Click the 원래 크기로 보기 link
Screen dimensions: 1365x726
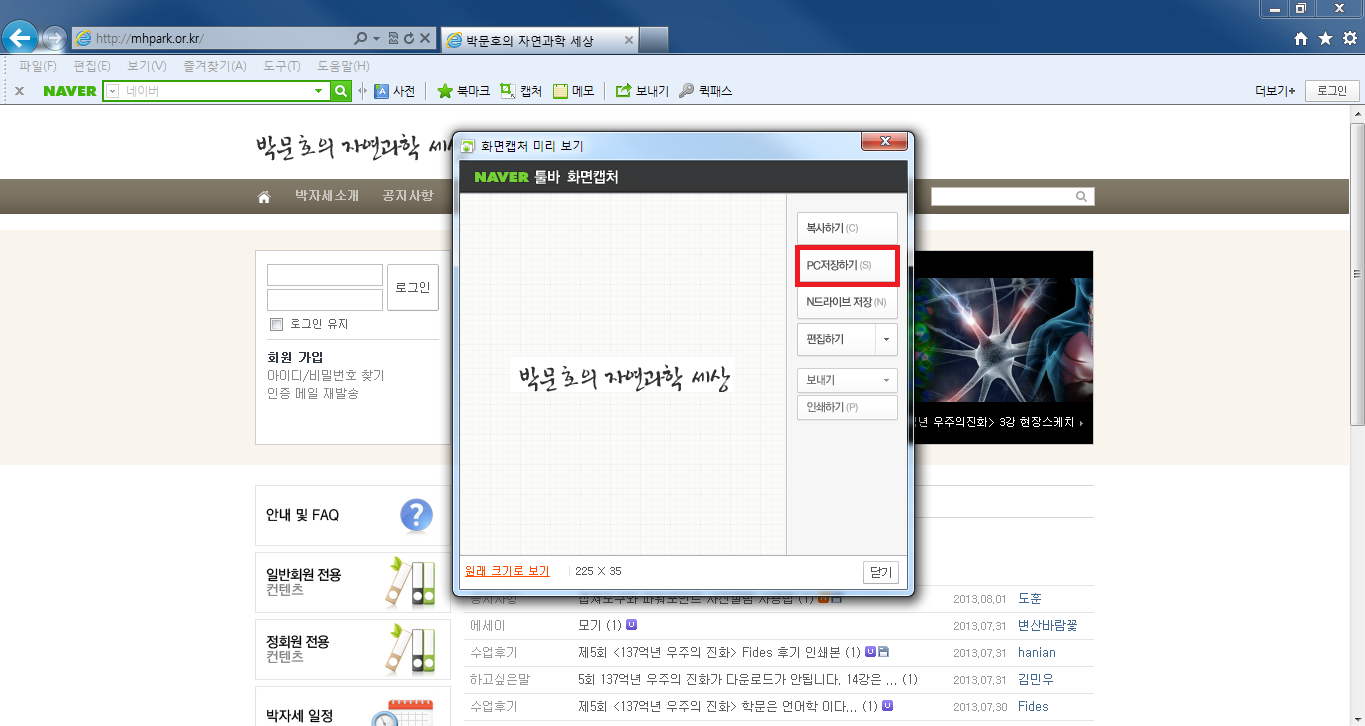coord(507,571)
